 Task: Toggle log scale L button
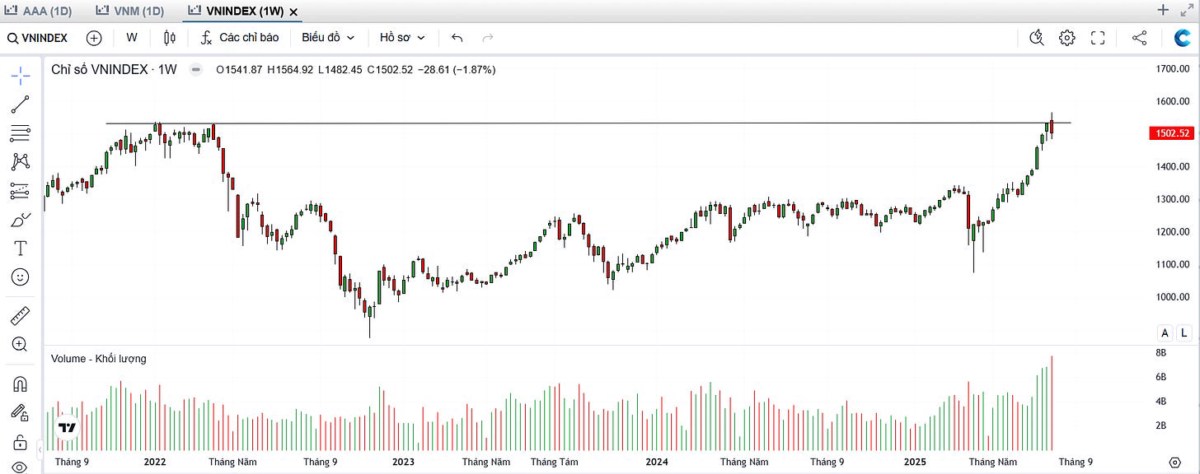tap(1183, 333)
